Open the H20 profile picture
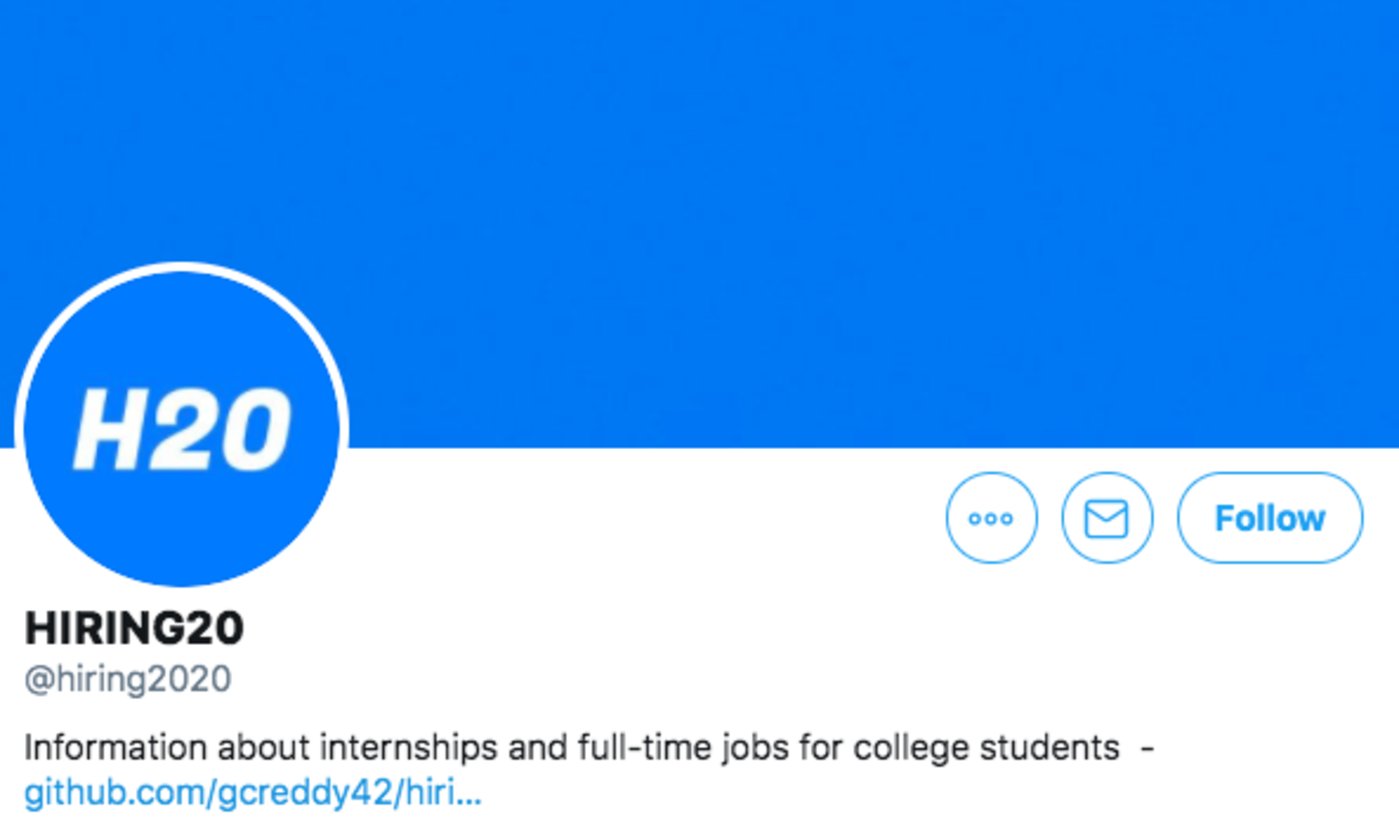Screen dimensions: 1399x828 click(x=182, y=428)
